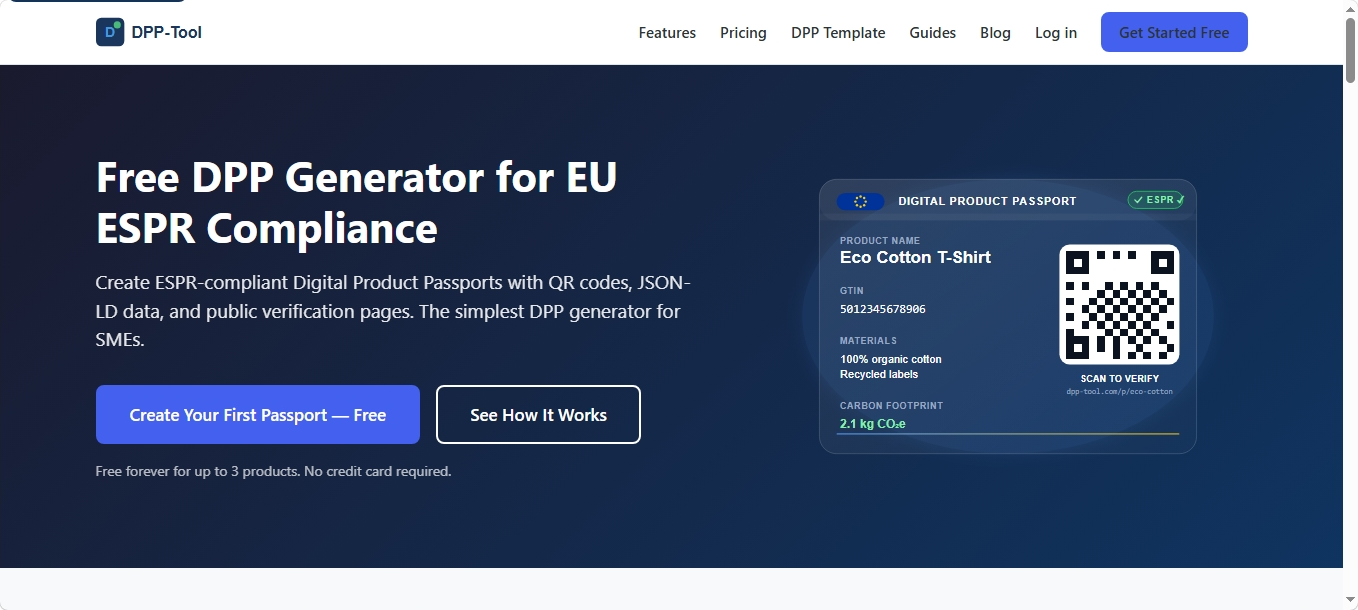Open the DPP Template page
This screenshot has height=610, width=1358.
[838, 33]
